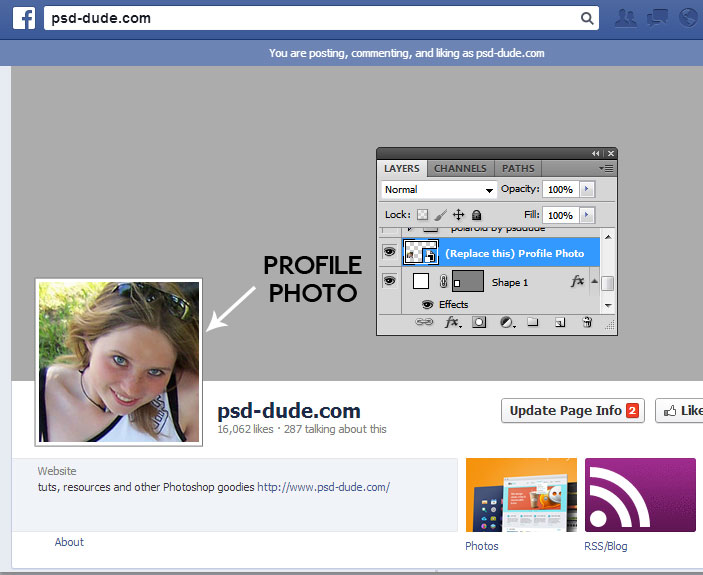Open the profile photo thumbnail
The height and width of the screenshot is (575, 703).
(119, 362)
